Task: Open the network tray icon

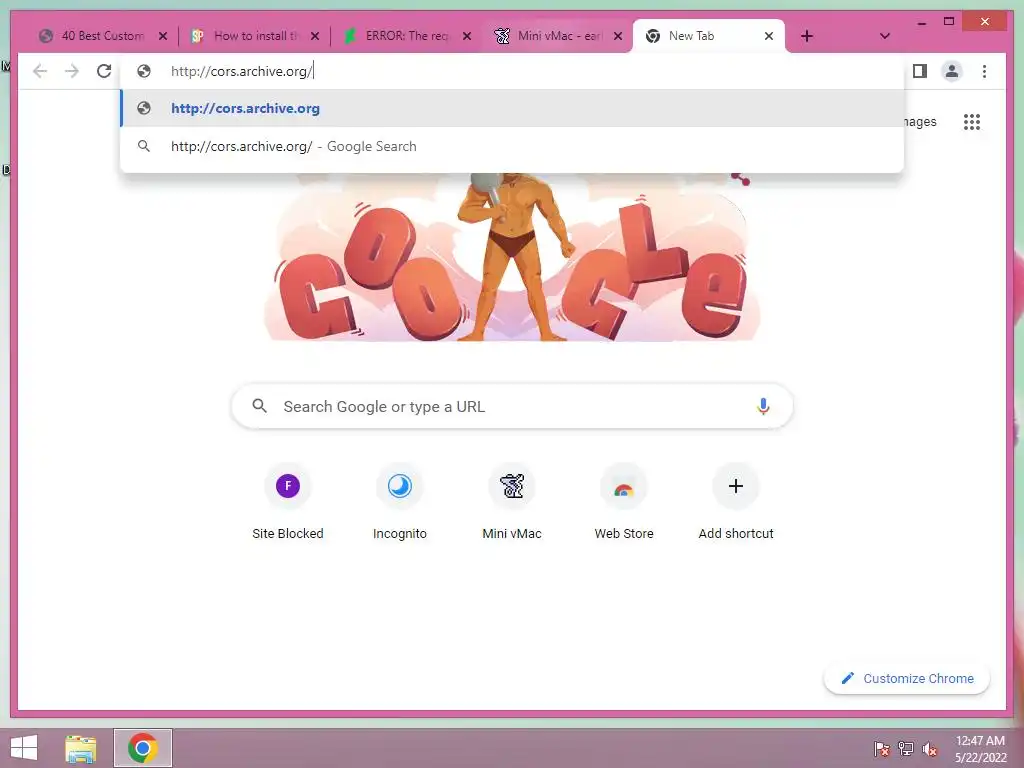Action: point(906,749)
